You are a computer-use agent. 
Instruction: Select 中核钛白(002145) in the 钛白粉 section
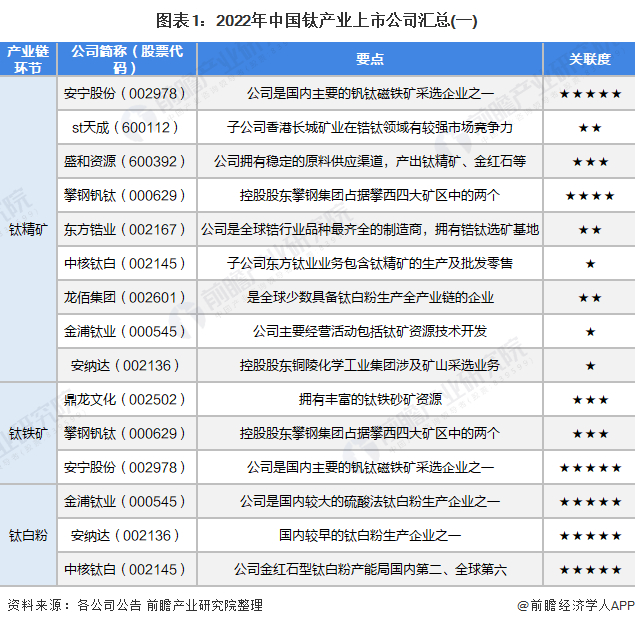pos(125,570)
